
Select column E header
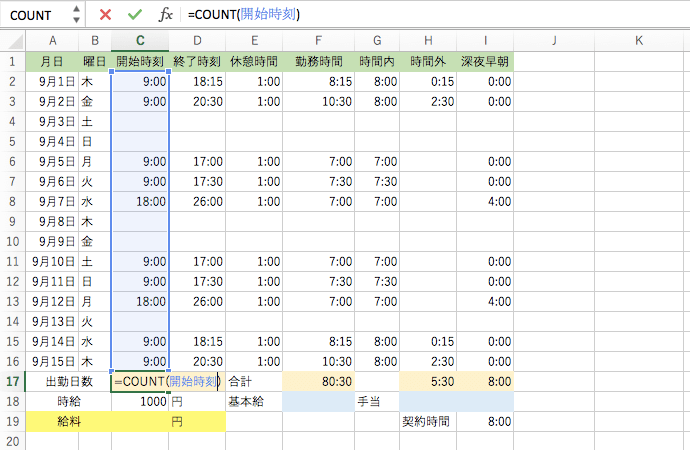[254, 41]
